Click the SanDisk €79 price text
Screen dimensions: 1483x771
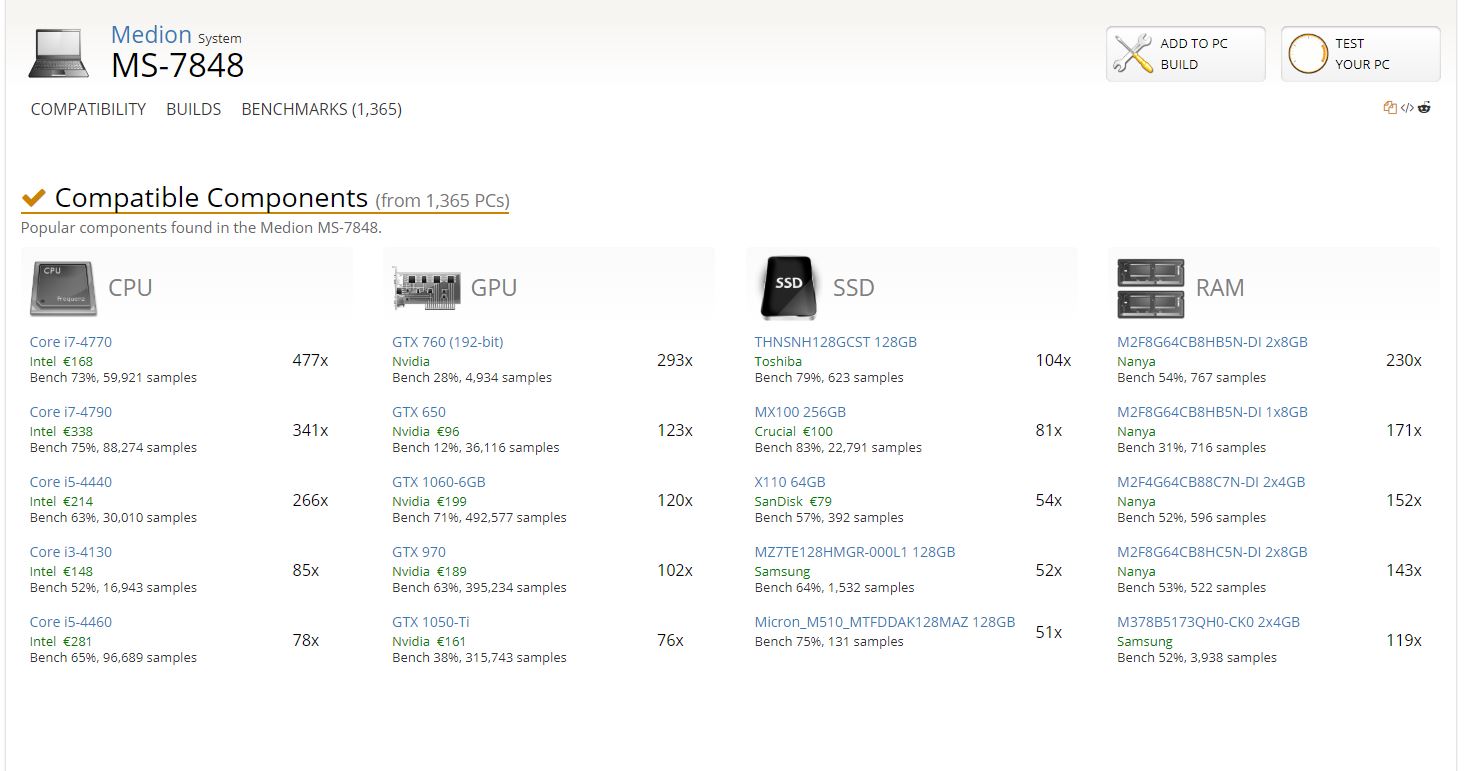click(793, 501)
